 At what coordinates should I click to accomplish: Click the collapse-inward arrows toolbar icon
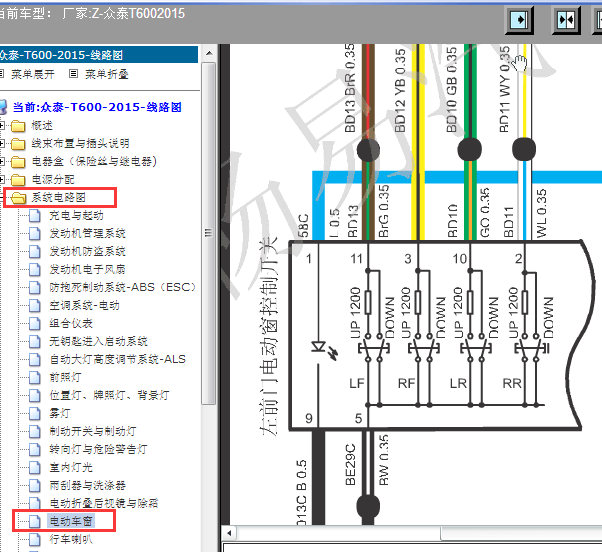click(x=566, y=19)
